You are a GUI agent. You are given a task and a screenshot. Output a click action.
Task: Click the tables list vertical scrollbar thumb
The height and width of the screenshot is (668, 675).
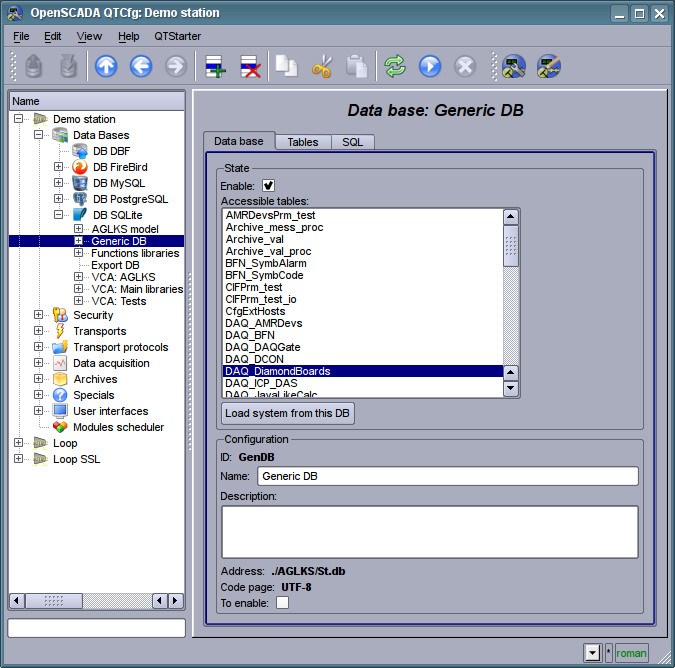[x=511, y=245]
